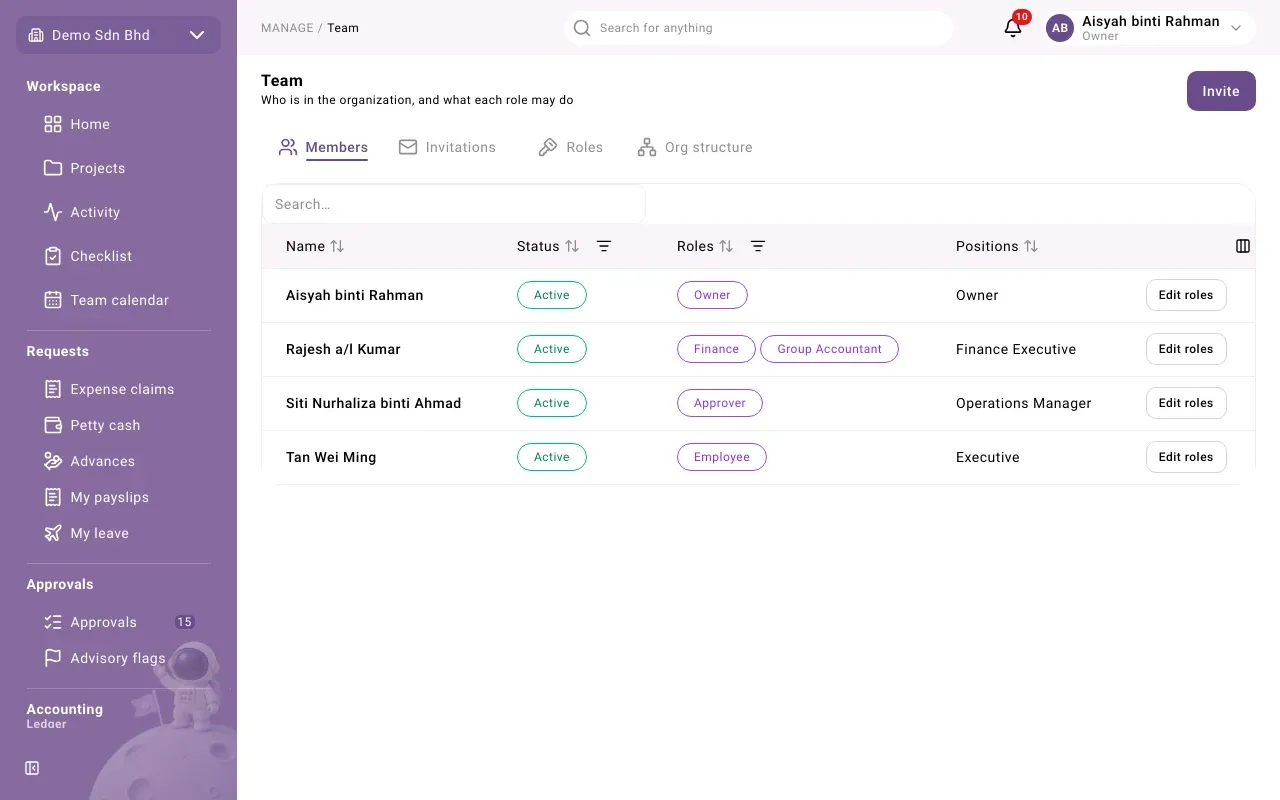This screenshot has width=1280, height=800.
Task: Expand the Demo Sdn Bhd organization switcher
Action: [118, 35]
